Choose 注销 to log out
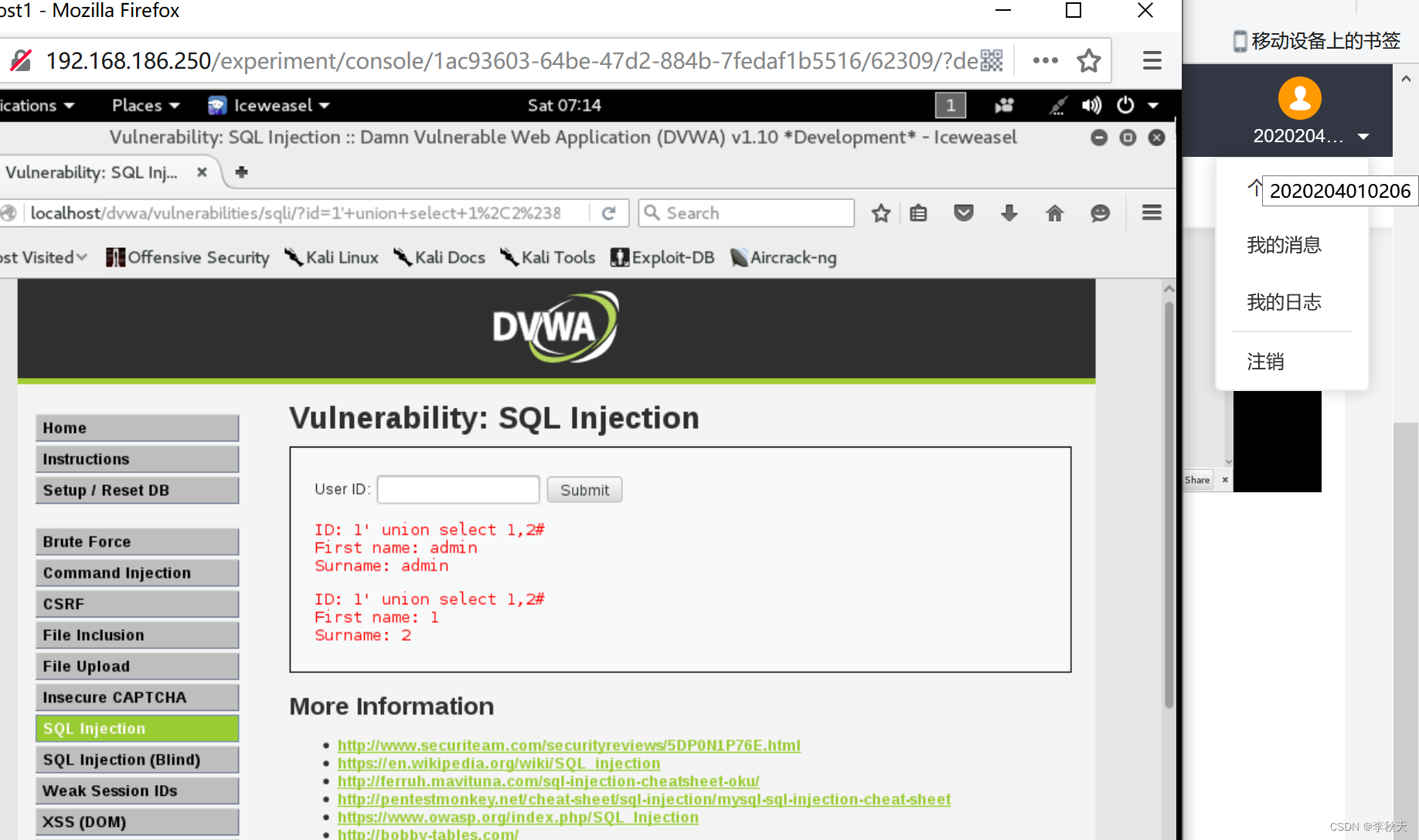Viewport: 1419px width, 840px height. coord(1265,361)
